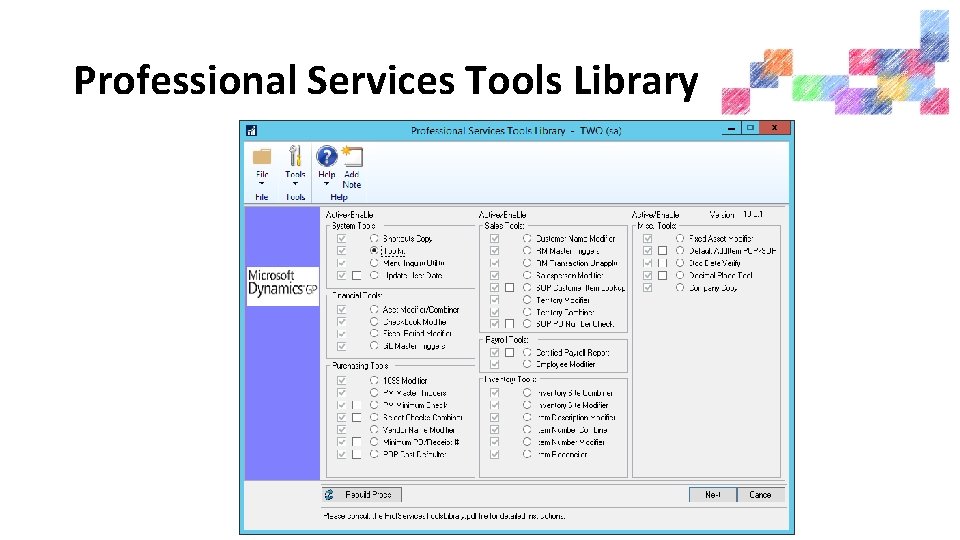The height and width of the screenshot is (540, 960).
Task: Tick the empty Enable box for SOP Customer Item Lookup
Action: coord(509,288)
